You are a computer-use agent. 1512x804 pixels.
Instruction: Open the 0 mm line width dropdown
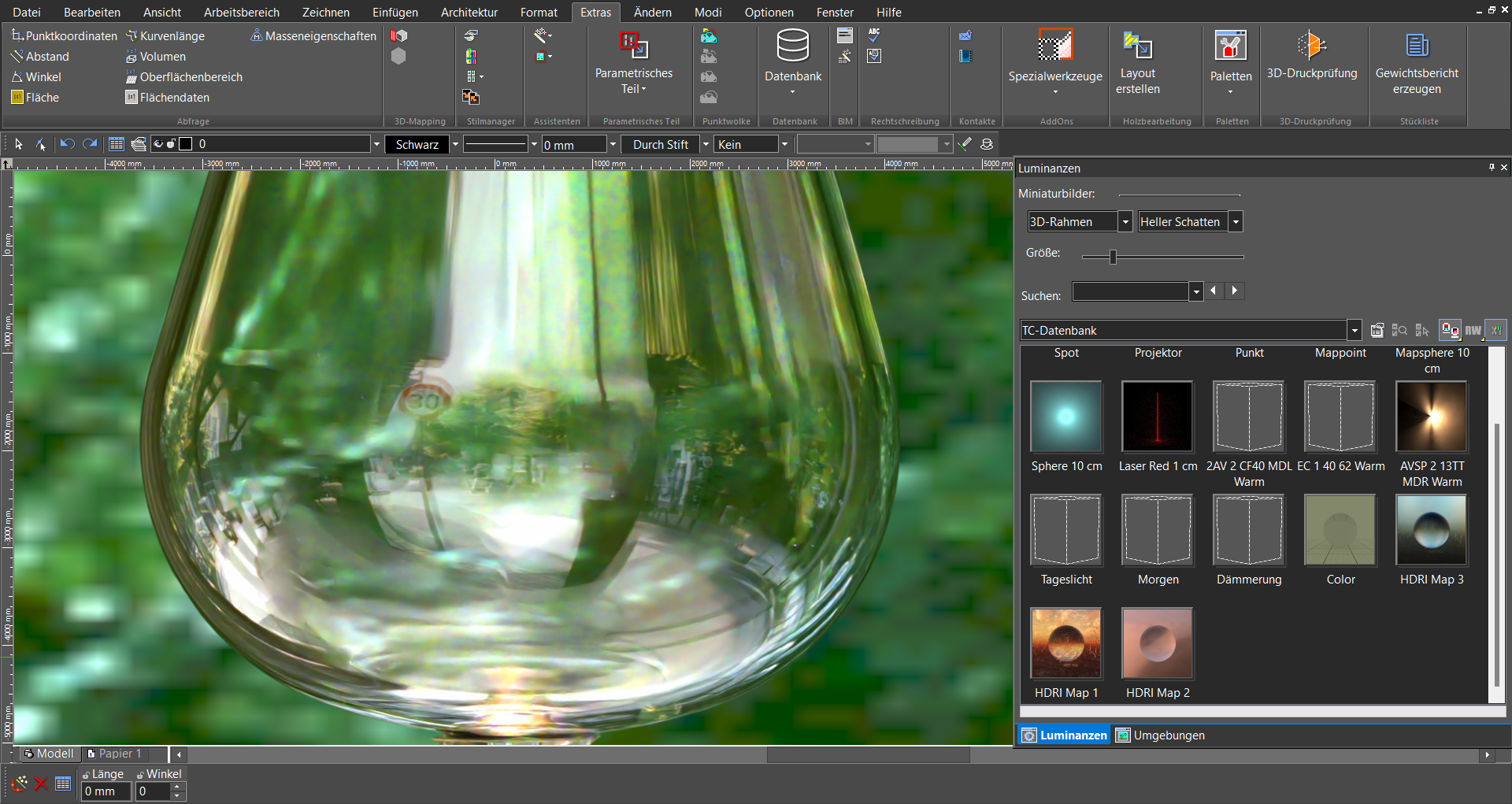613,144
